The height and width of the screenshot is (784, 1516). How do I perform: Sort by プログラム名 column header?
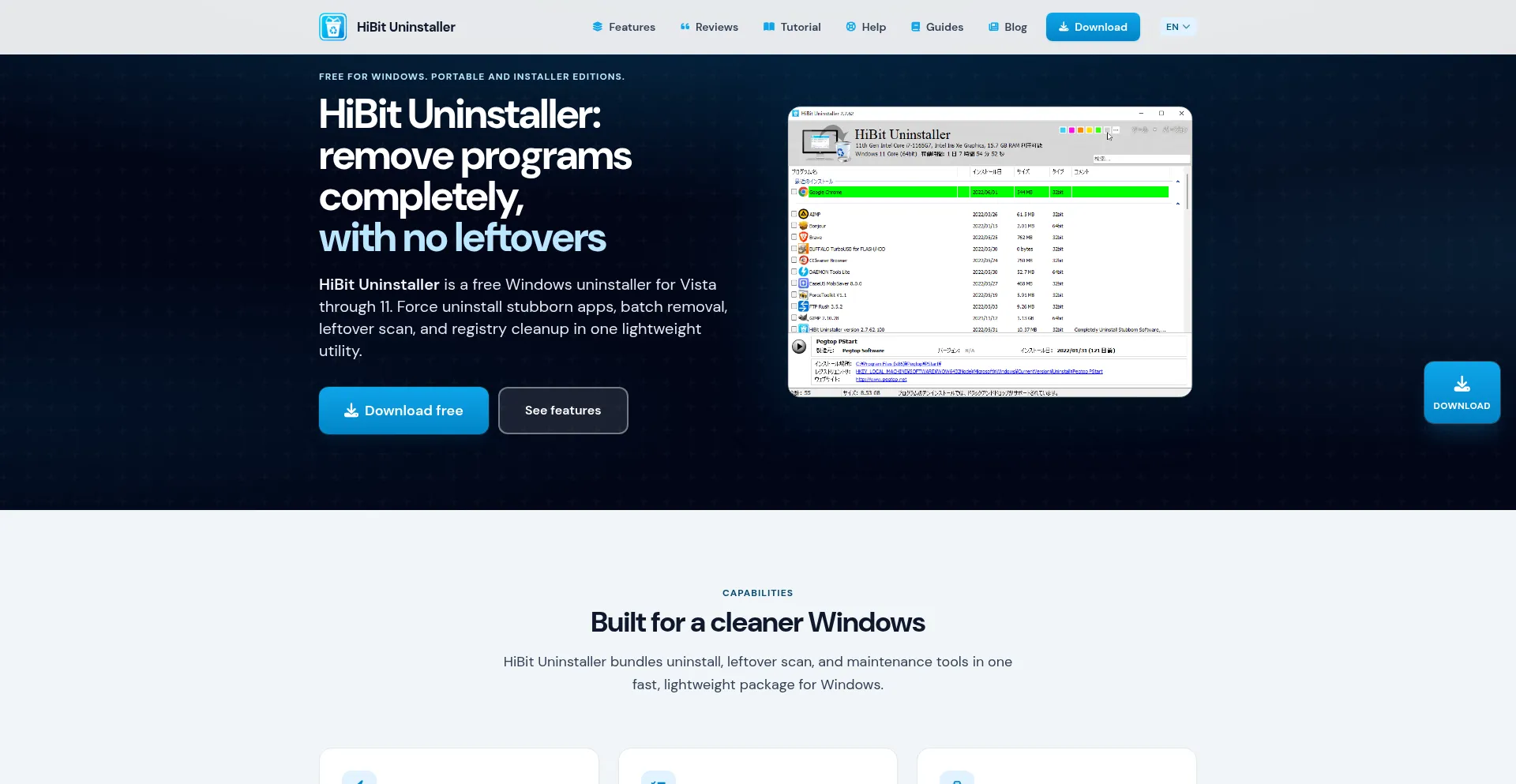tap(805, 171)
